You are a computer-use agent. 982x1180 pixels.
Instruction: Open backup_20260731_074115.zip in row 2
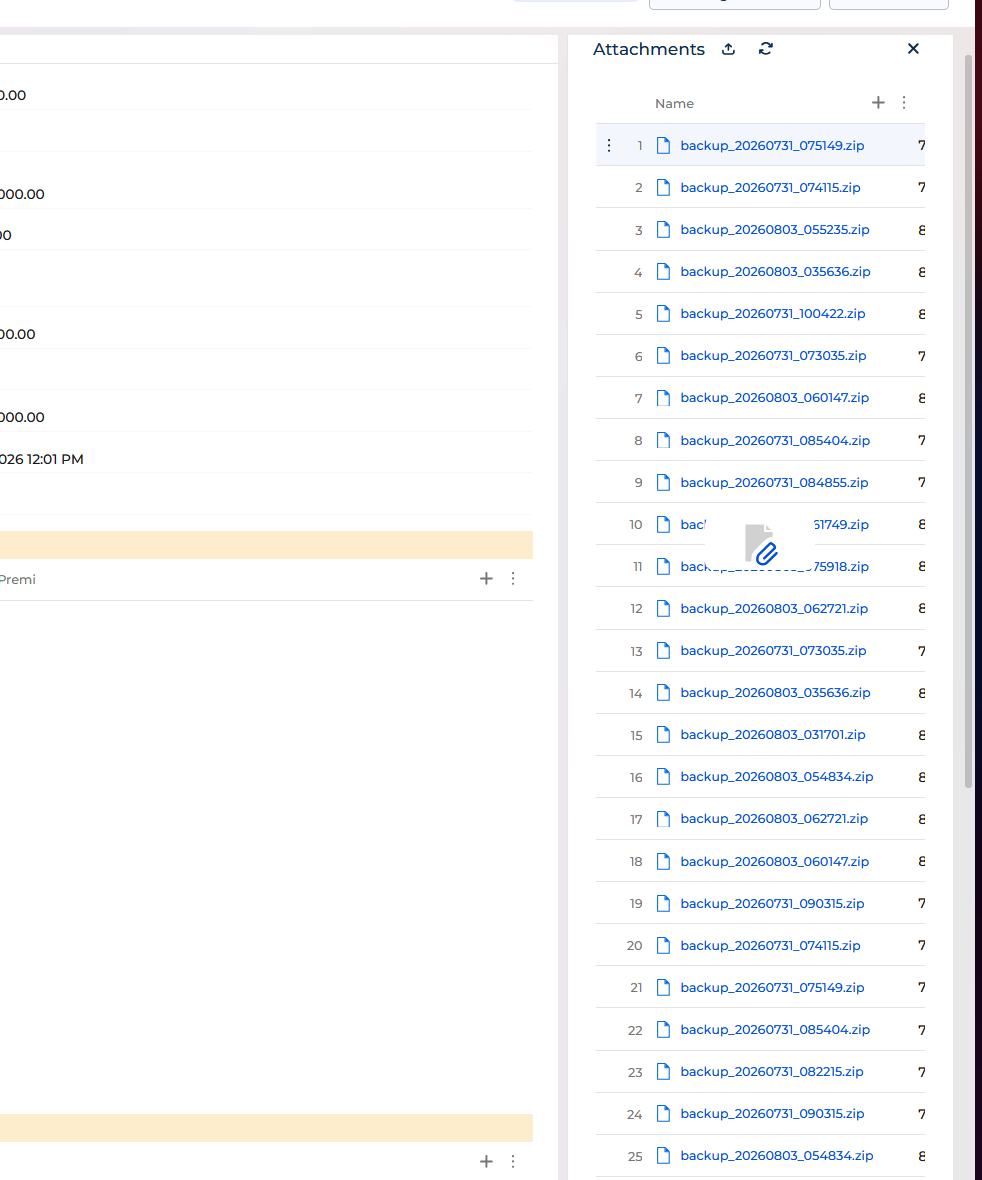click(x=771, y=187)
